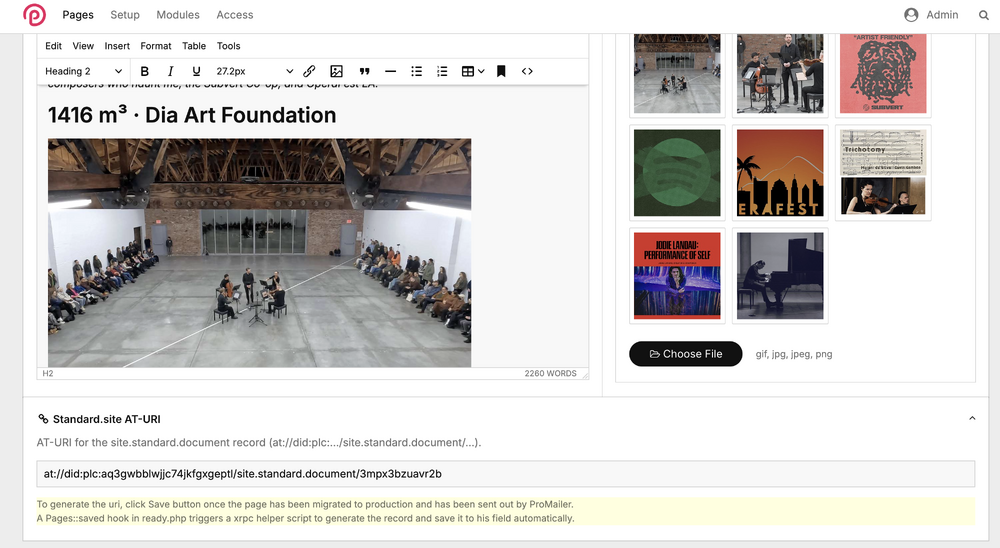This screenshot has height=548, width=1000.
Task: Click the ProcessWire logo icon
Action: [34, 15]
